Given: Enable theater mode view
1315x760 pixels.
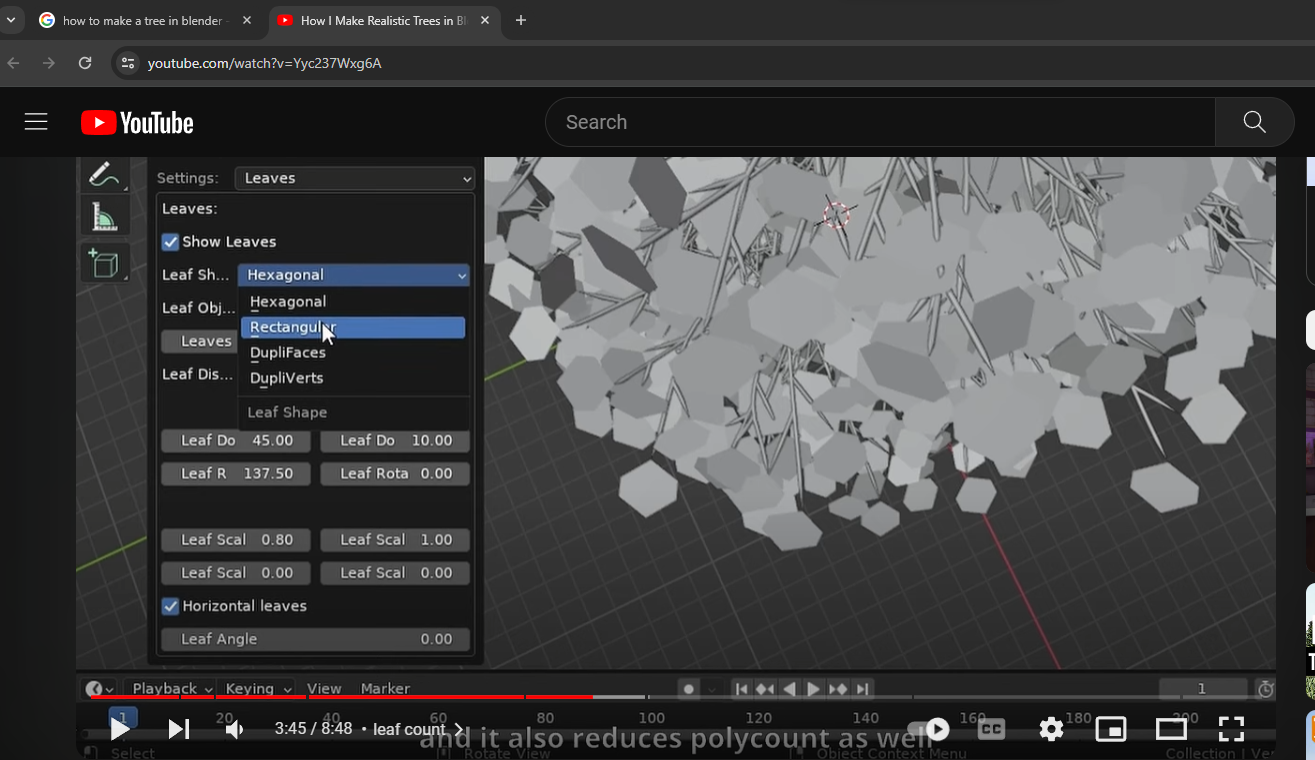Looking at the screenshot, I should coord(1171,729).
